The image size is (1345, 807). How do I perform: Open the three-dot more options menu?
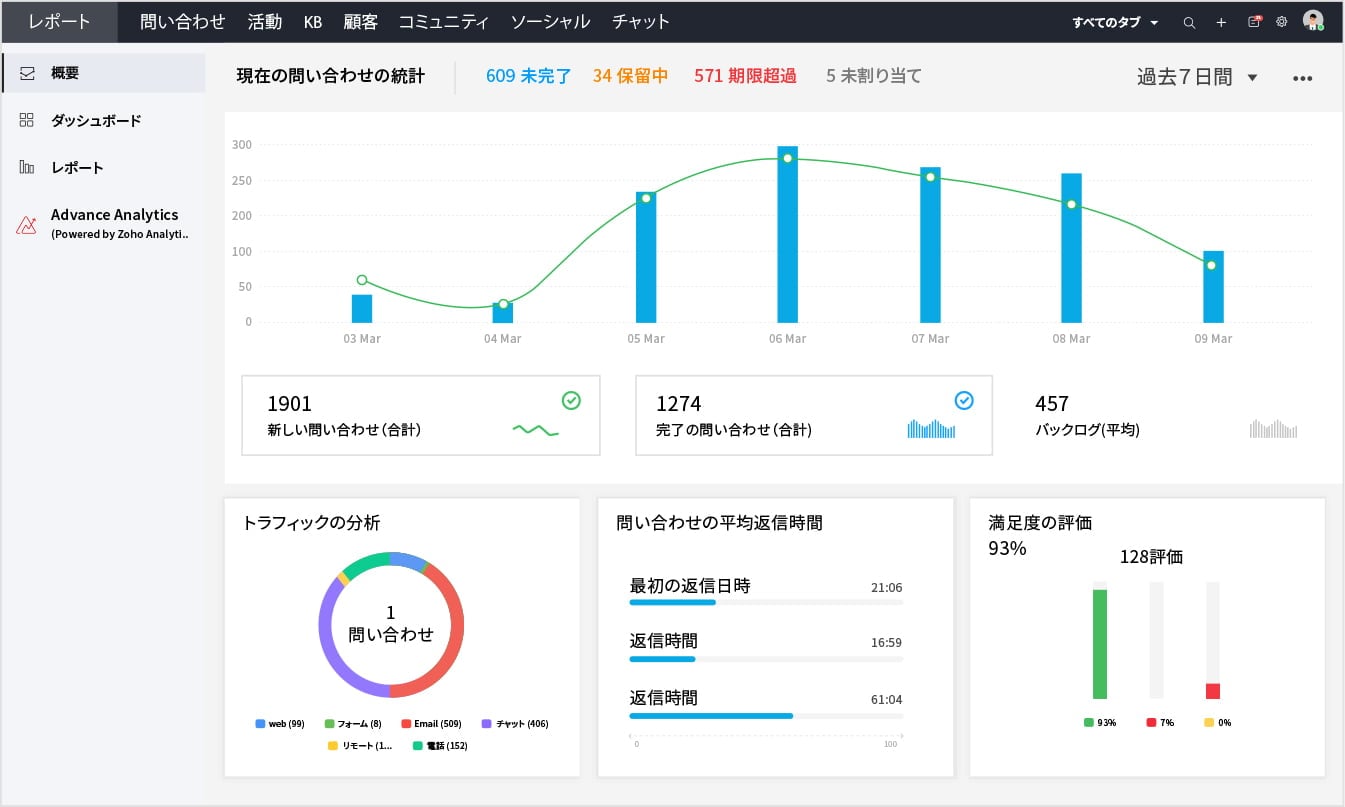tap(1302, 78)
